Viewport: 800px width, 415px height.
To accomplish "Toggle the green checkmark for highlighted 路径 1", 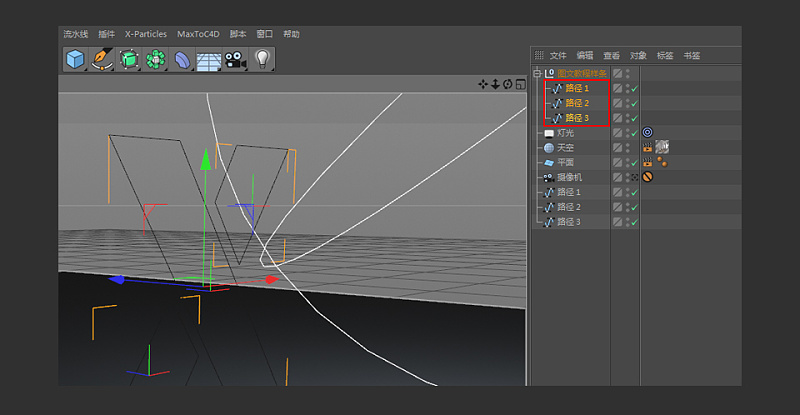I will click(x=635, y=88).
